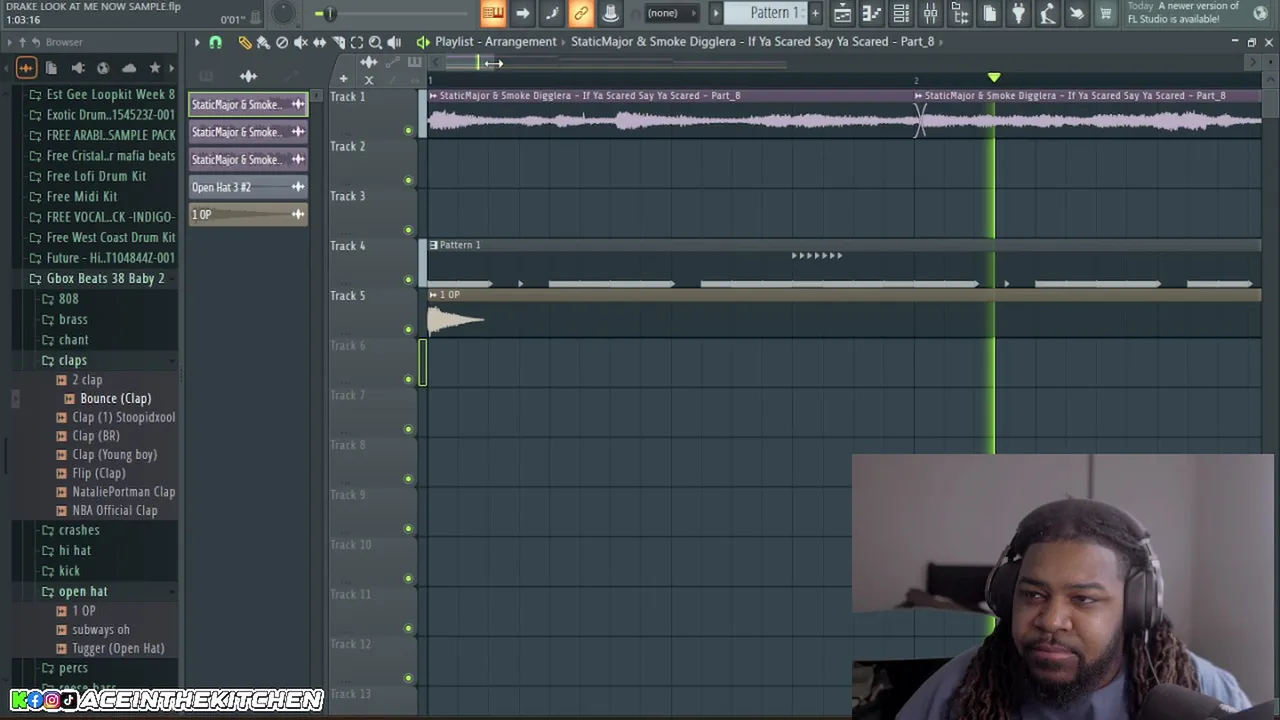The width and height of the screenshot is (1280, 720).
Task: Choose the Select tool in playlist toolbar
Action: tap(357, 42)
